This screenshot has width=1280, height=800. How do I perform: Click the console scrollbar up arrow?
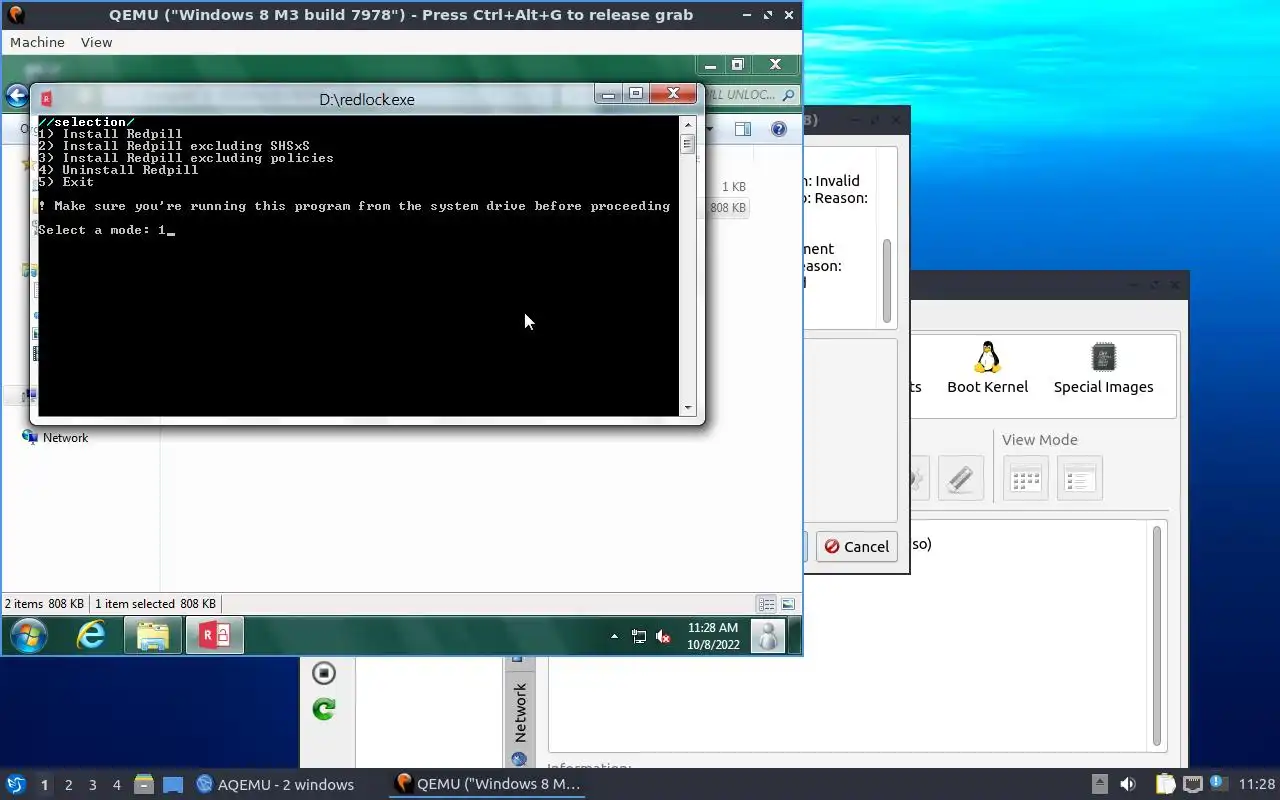pyautogui.click(x=687, y=124)
